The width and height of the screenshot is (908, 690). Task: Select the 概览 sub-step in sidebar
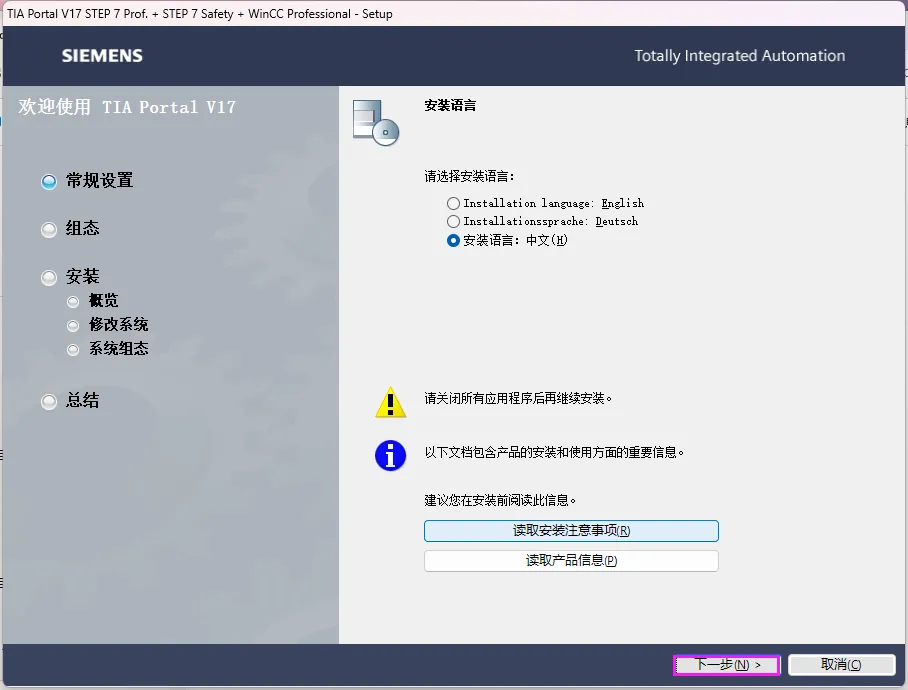pos(93,301)
